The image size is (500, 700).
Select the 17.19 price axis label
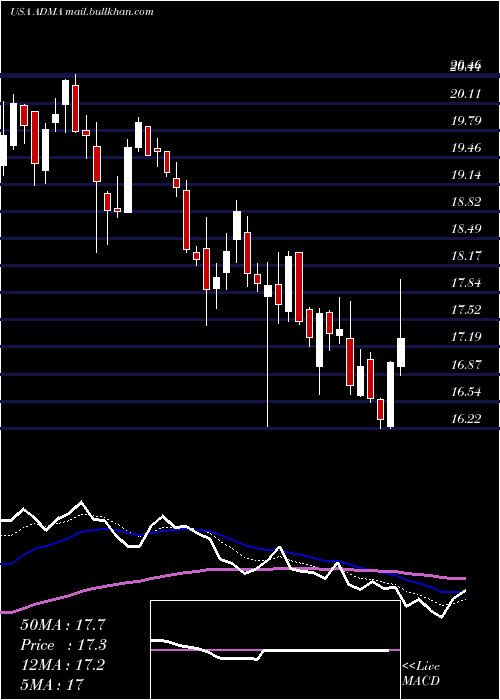point(466,337)
